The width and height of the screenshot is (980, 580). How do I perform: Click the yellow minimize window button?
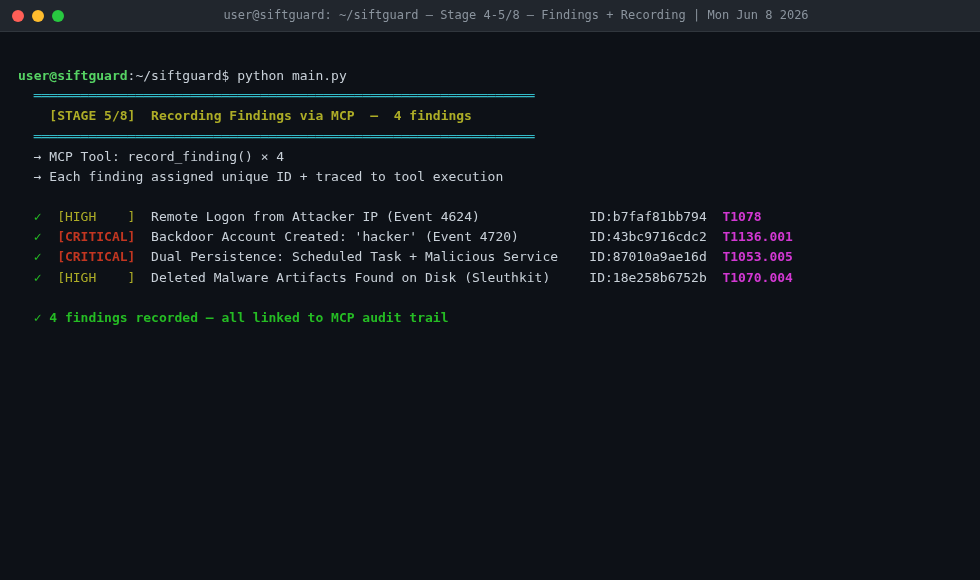click(38, 16)
